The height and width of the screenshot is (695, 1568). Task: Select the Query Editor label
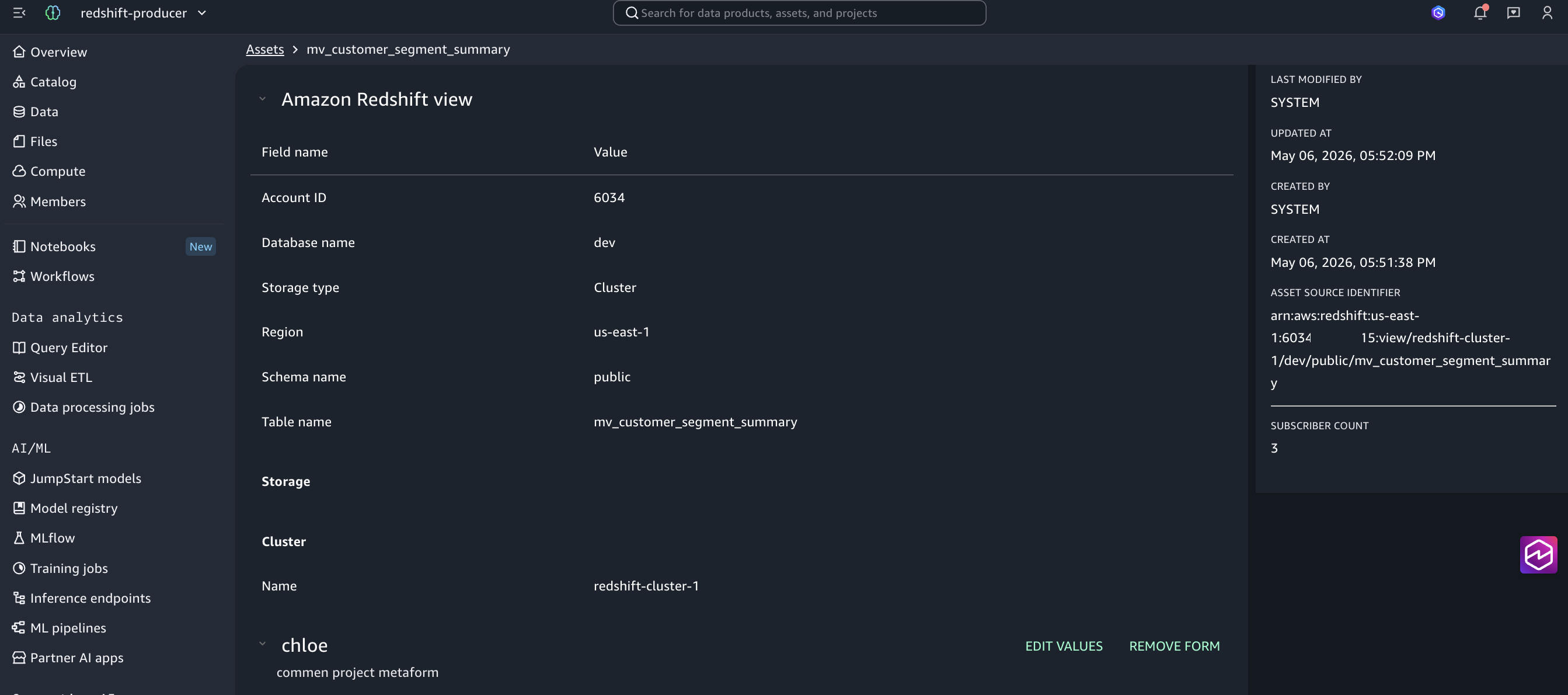pyautogui.click(x=69, y=348)
